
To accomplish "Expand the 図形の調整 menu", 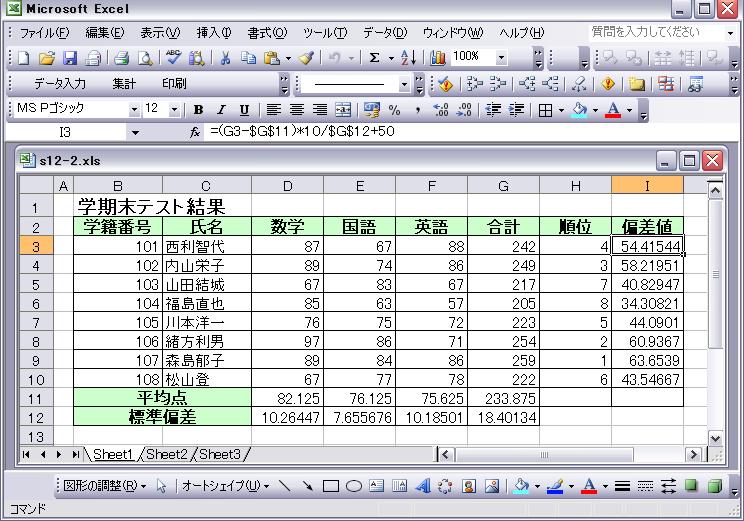I will coord(104,486).
